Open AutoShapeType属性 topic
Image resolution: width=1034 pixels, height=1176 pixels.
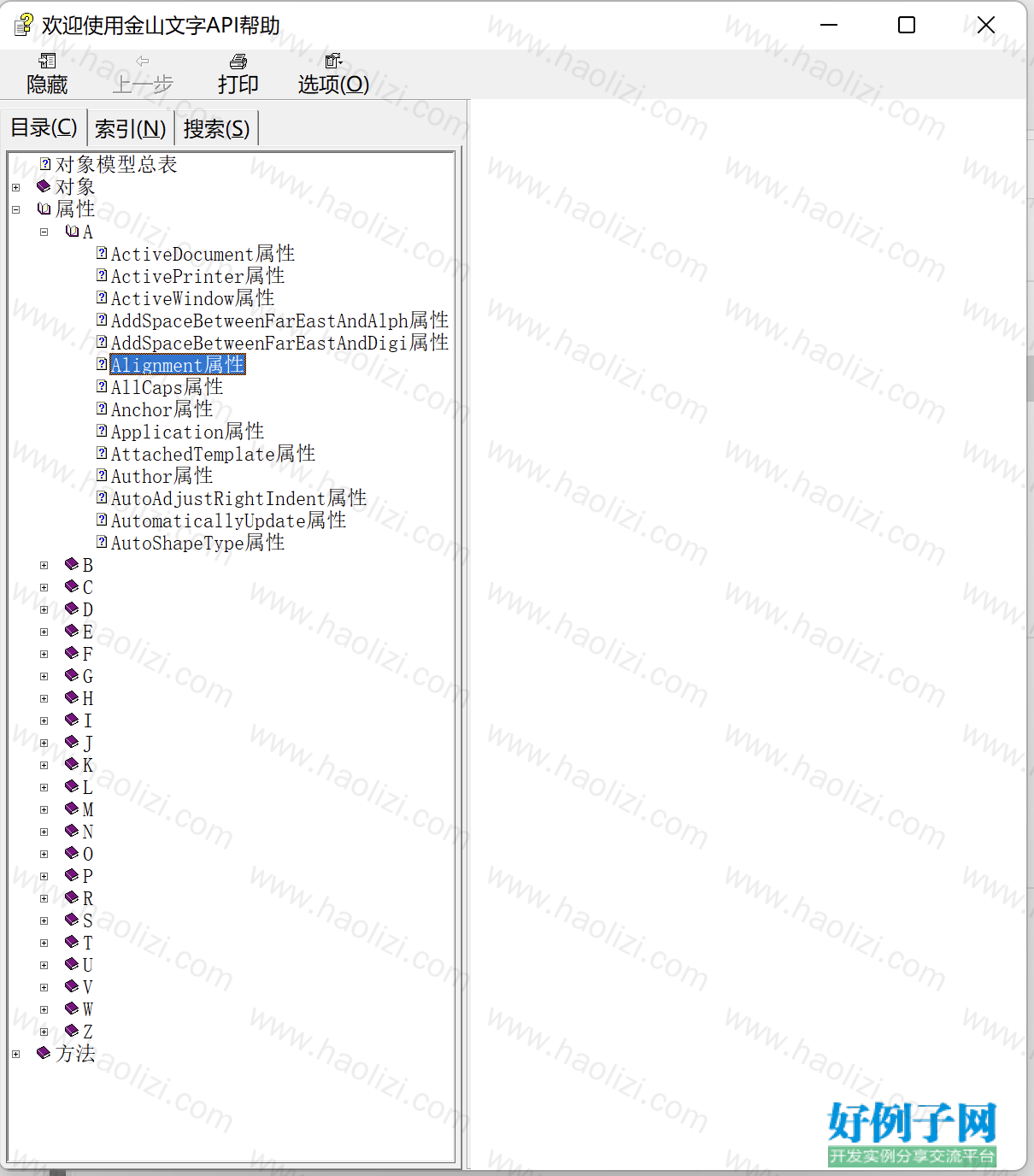tap(198, 543)
